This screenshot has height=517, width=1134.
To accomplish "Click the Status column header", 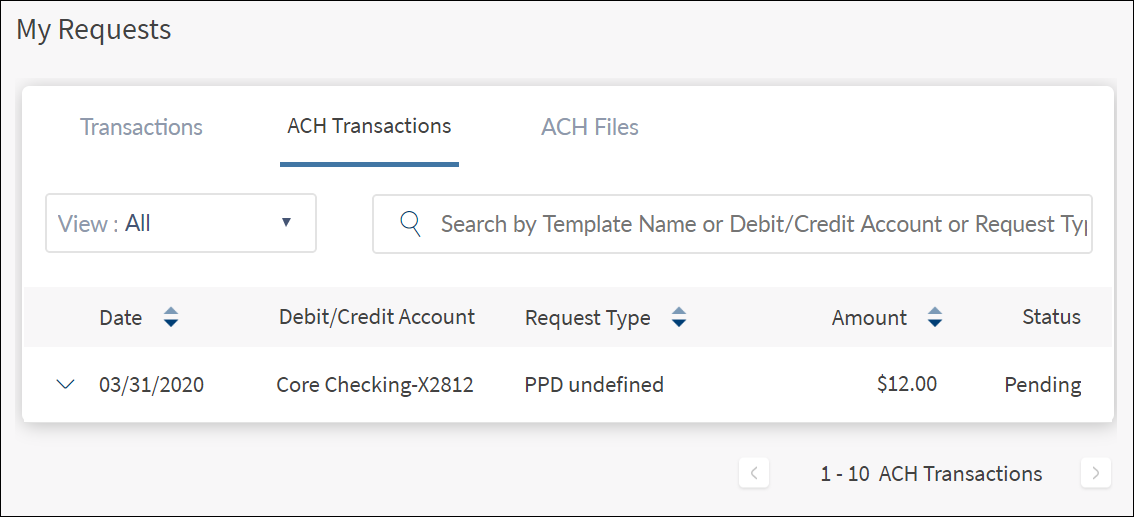I will click(1051, 317).
